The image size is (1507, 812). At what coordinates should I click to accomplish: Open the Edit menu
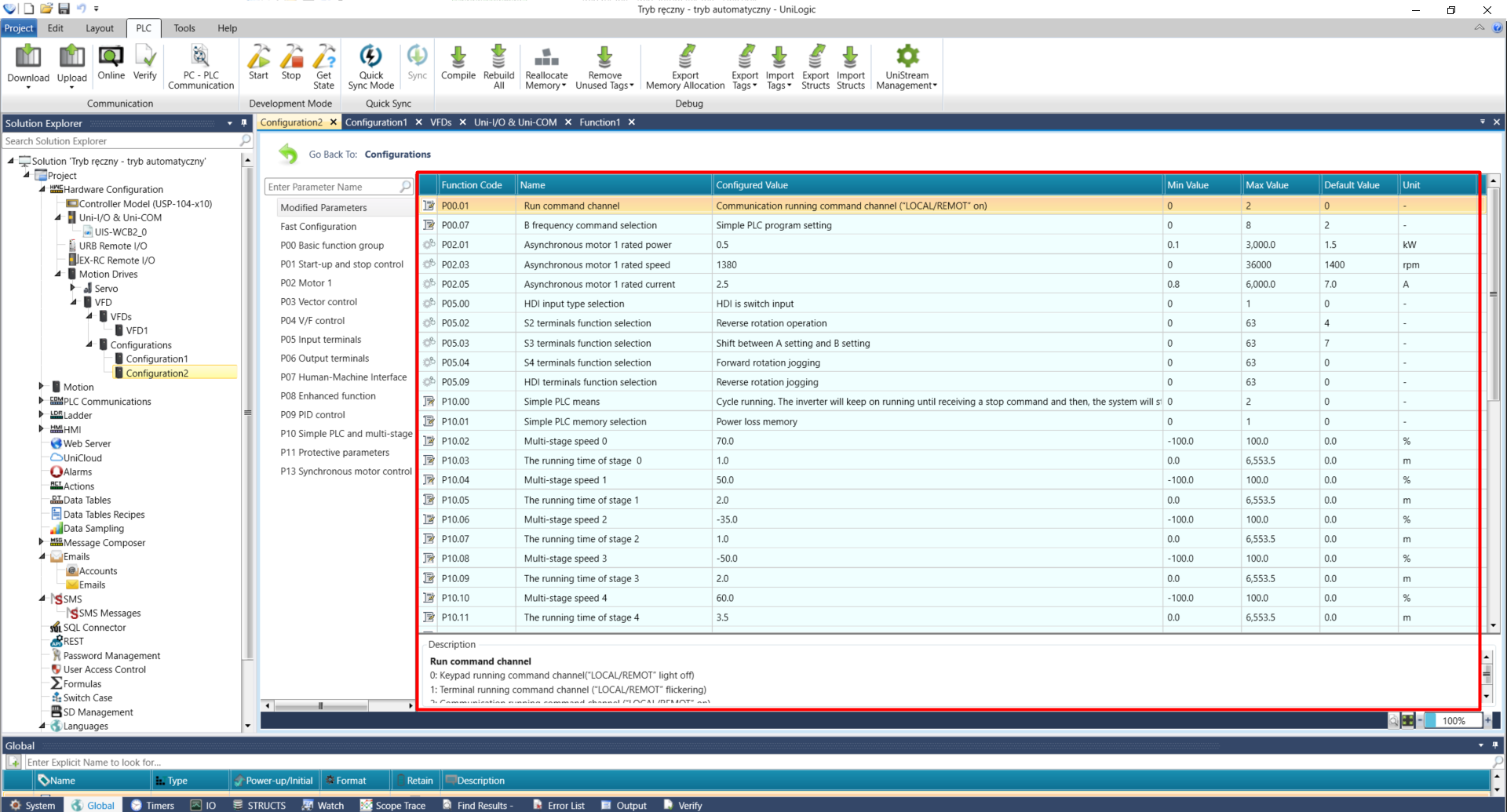(x=55, y=28)
